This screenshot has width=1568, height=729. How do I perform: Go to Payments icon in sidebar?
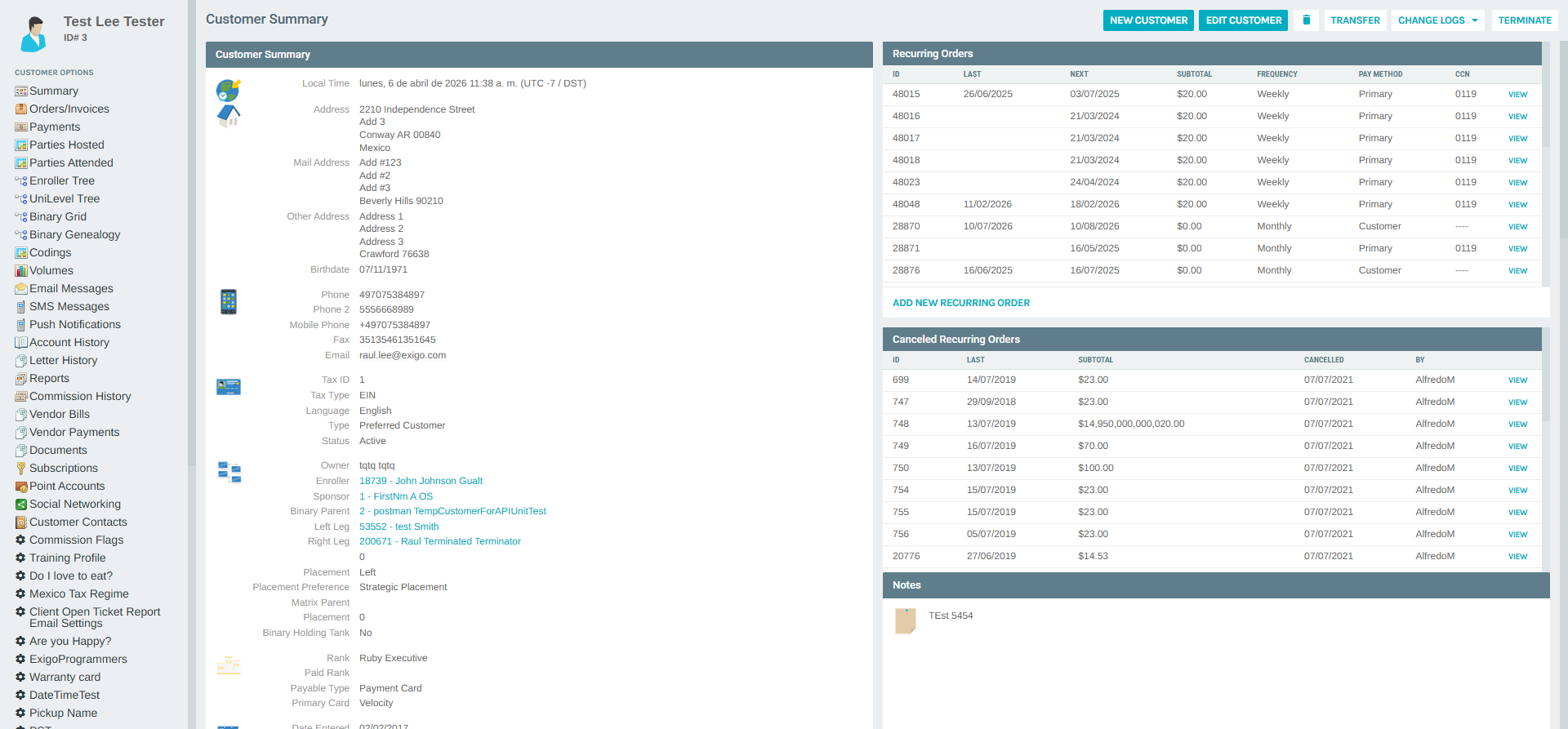(x=21, y=127)
